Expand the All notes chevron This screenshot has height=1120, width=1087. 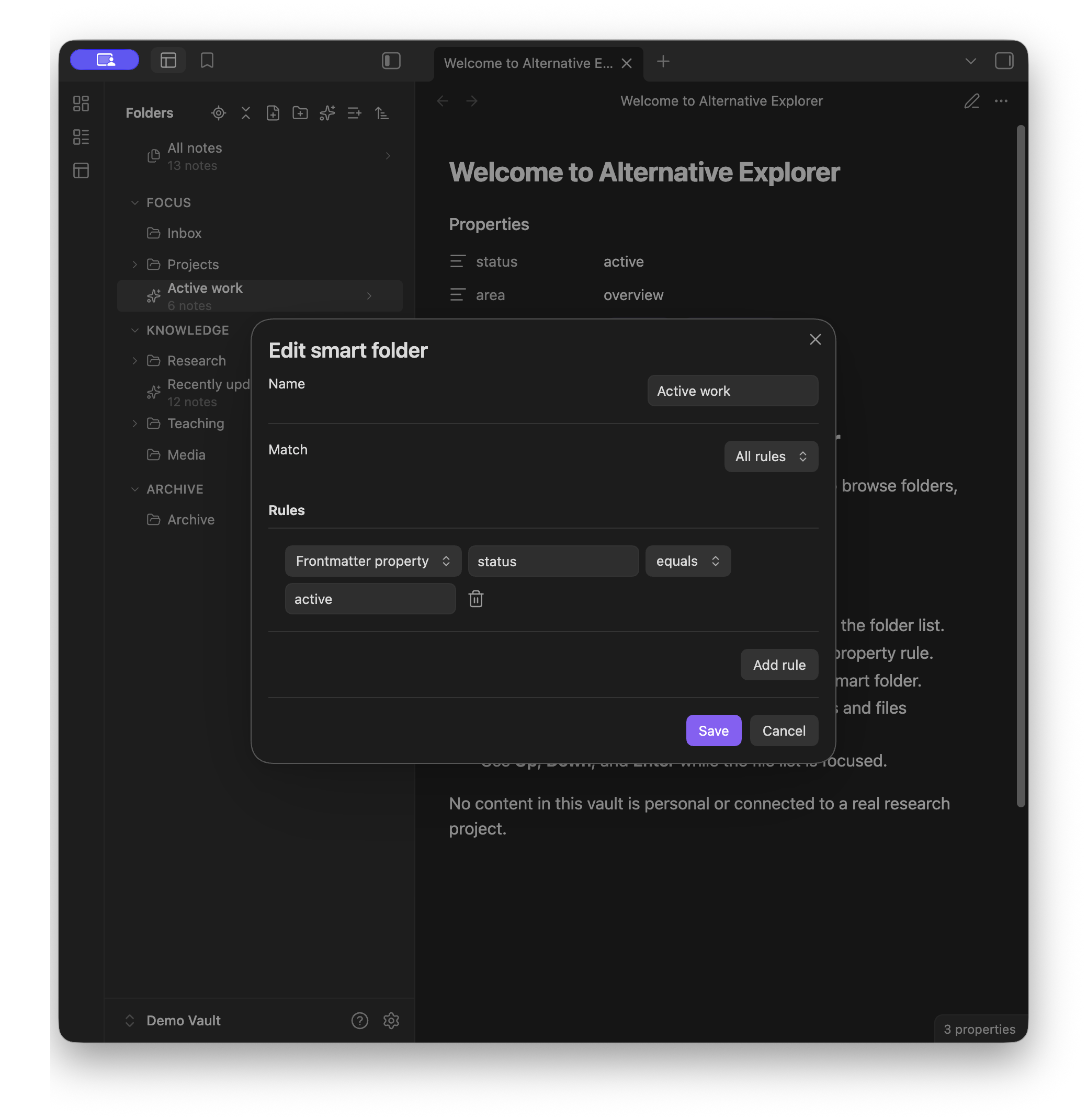point(388,156)
